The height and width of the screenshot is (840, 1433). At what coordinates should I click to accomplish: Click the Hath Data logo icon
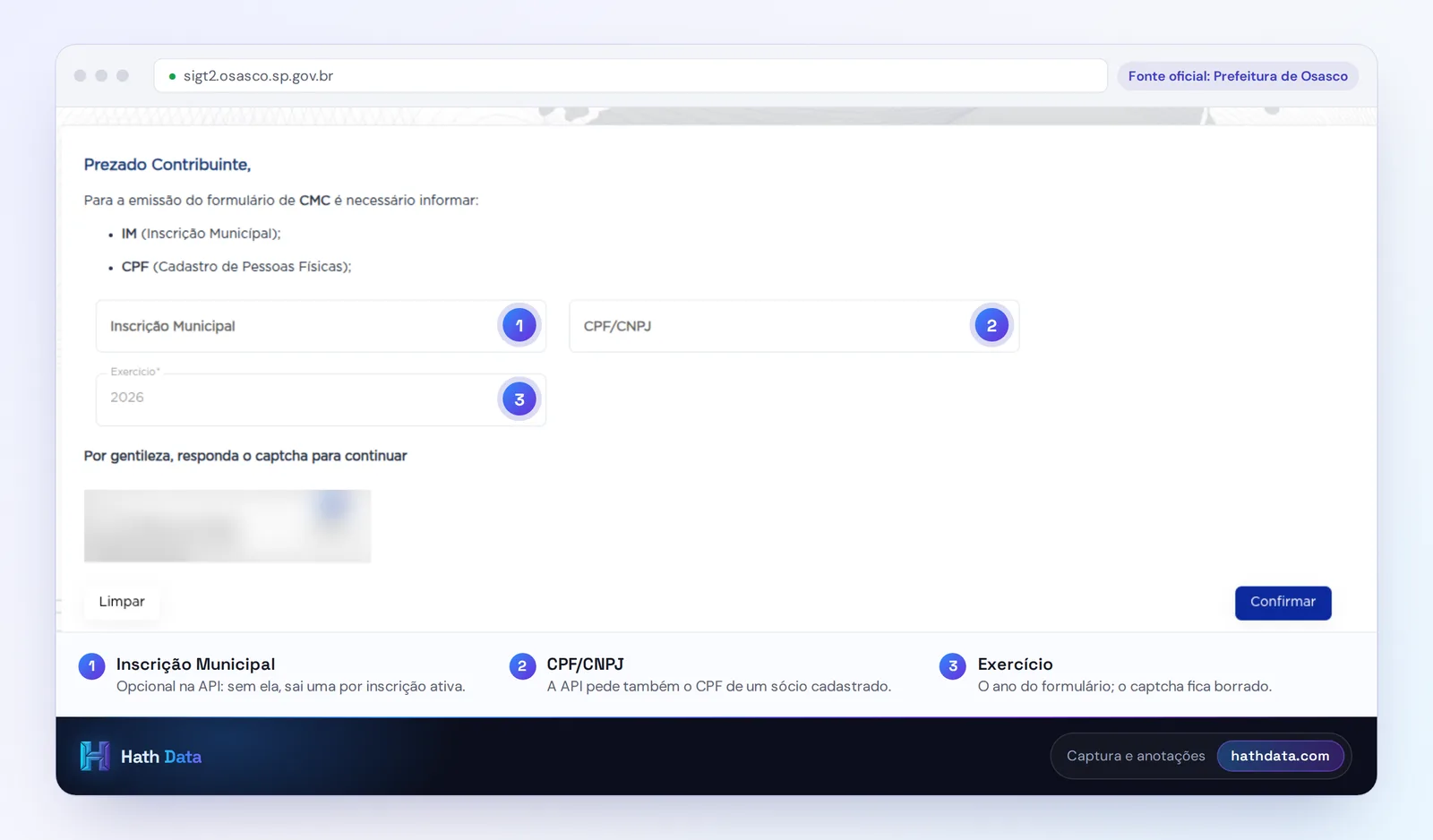point(95,757)
